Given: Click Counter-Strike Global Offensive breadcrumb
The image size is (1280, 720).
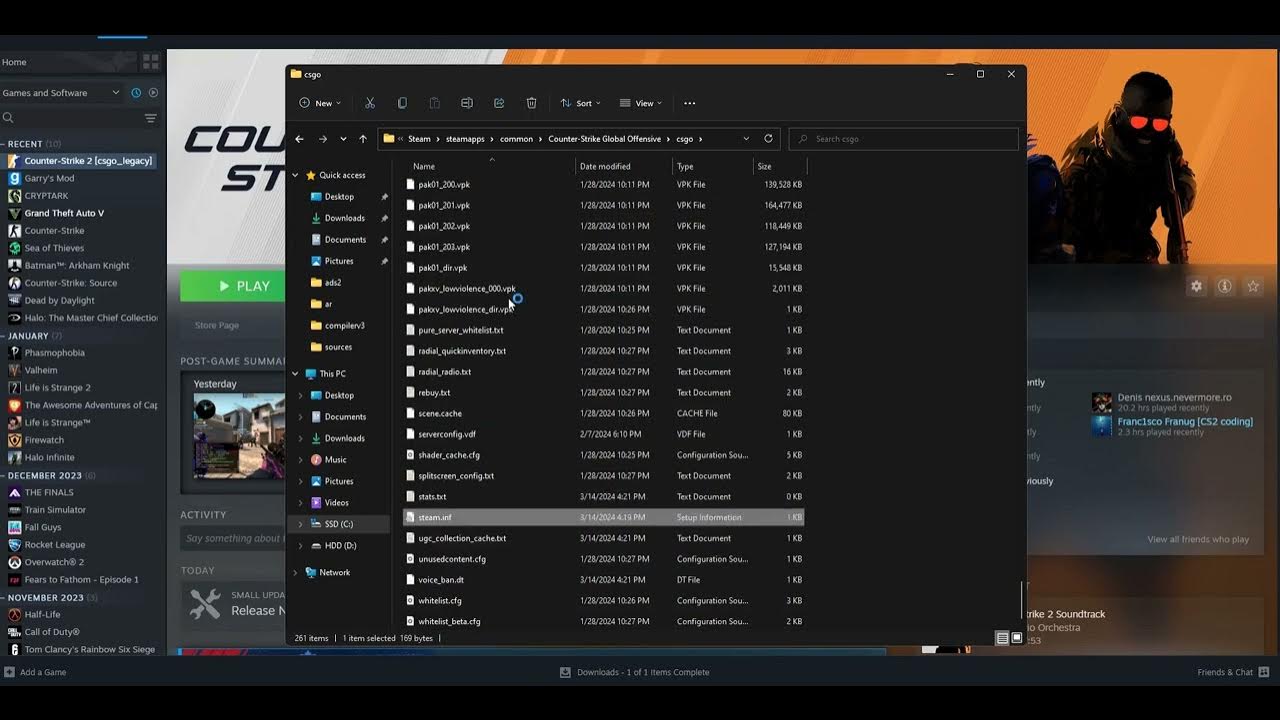Looking at the screenshot, I should (x=604, y=139).
